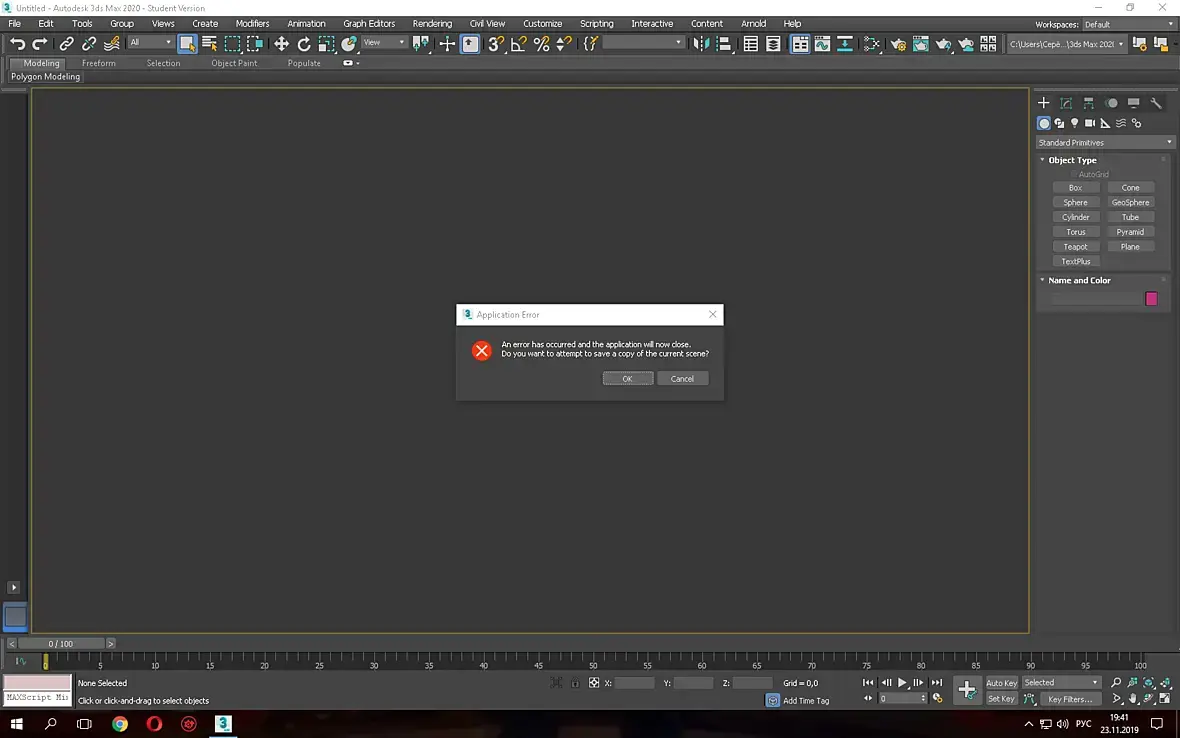
Task: Toggle the Scene Explorer
Action: tap(750, 44)
